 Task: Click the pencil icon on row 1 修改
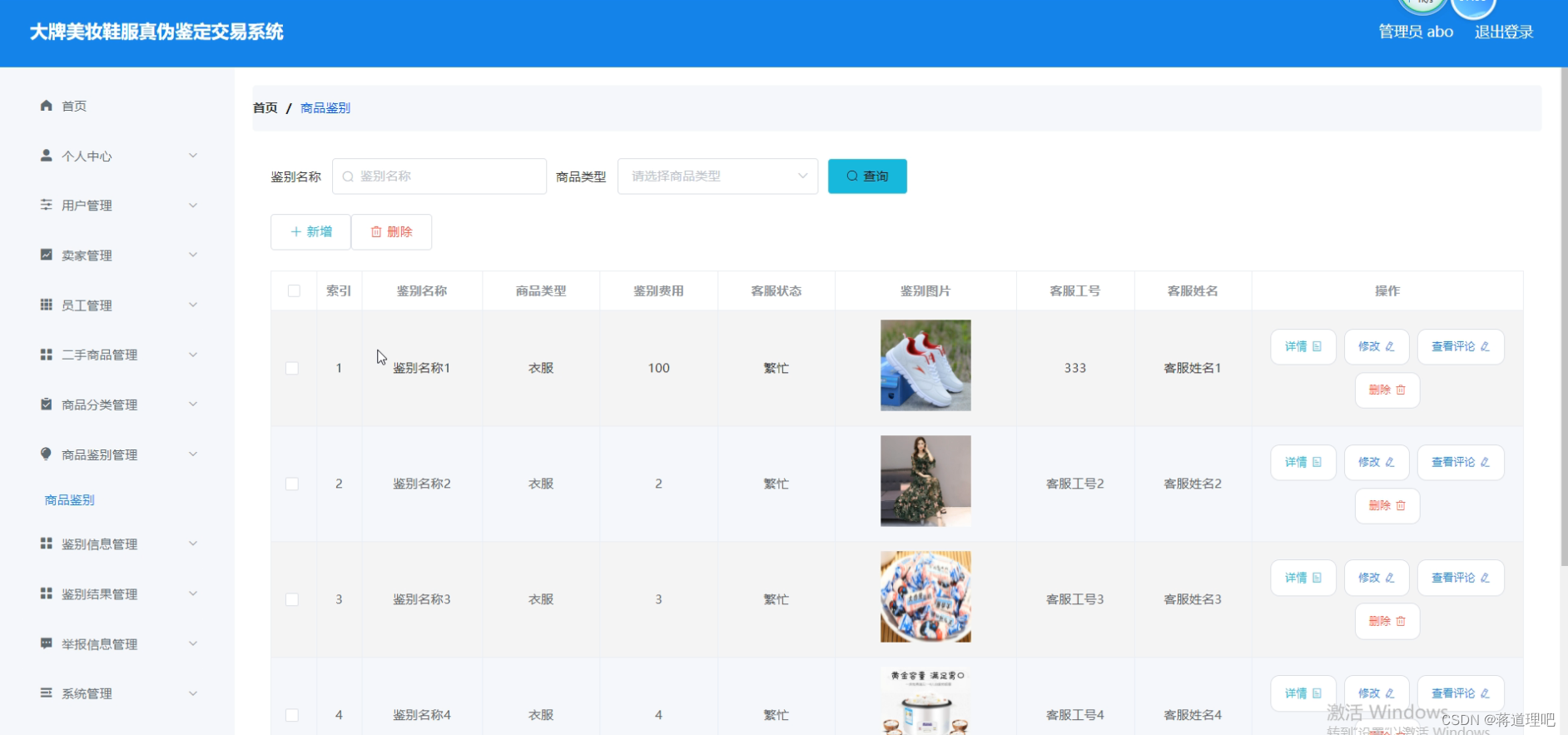[1390, 346]
